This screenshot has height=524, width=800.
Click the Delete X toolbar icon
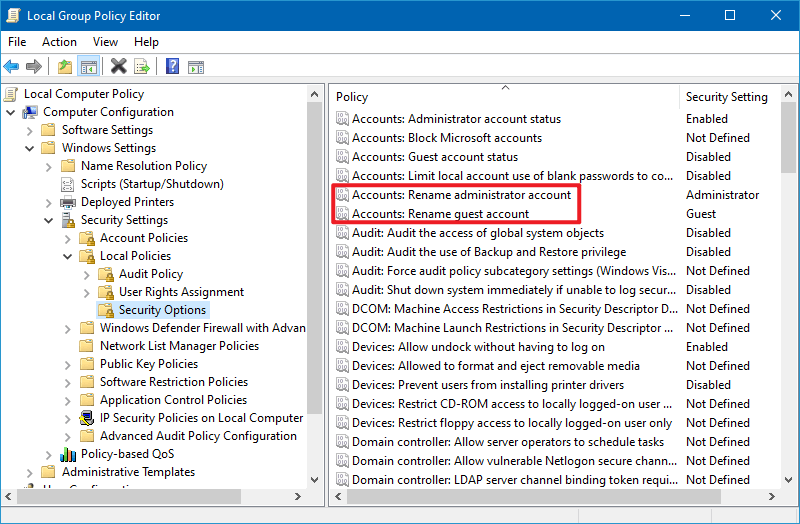[x=119, y=67]
